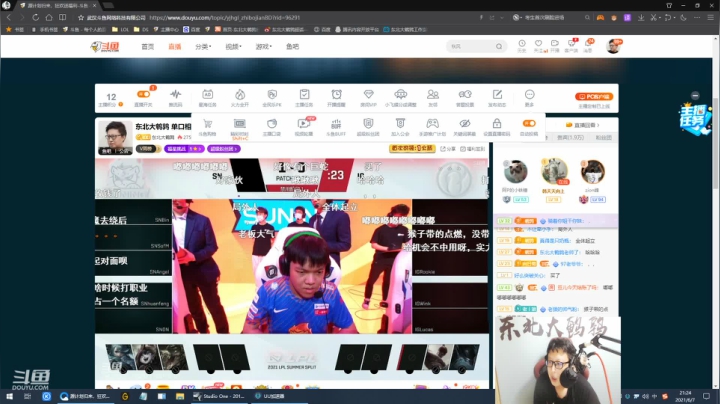Open the Windows Start menu
The image size is (720, 404).
(9, 396)
